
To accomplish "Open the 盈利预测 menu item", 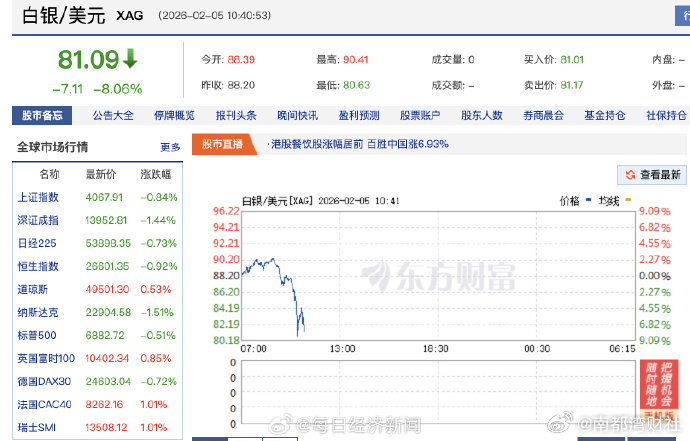I will tap(359, 115).
